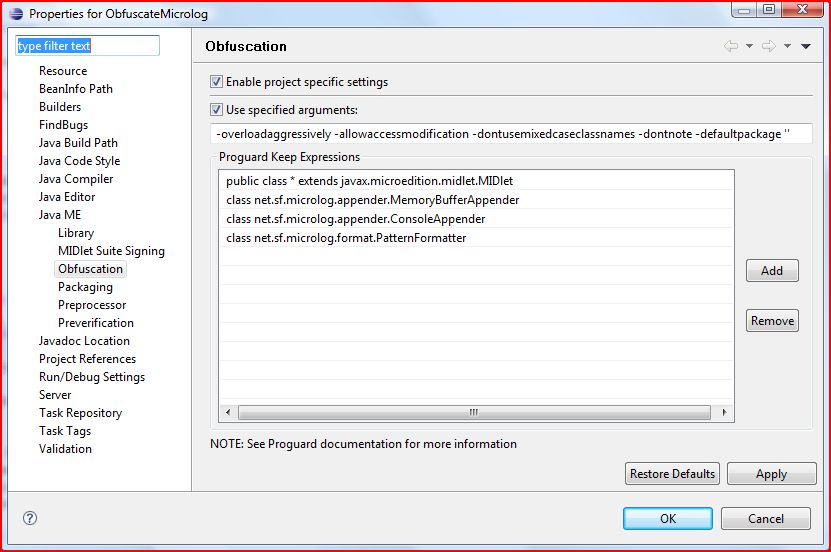Open the help question mark icon
831x552 pixels.
point(30,518)
